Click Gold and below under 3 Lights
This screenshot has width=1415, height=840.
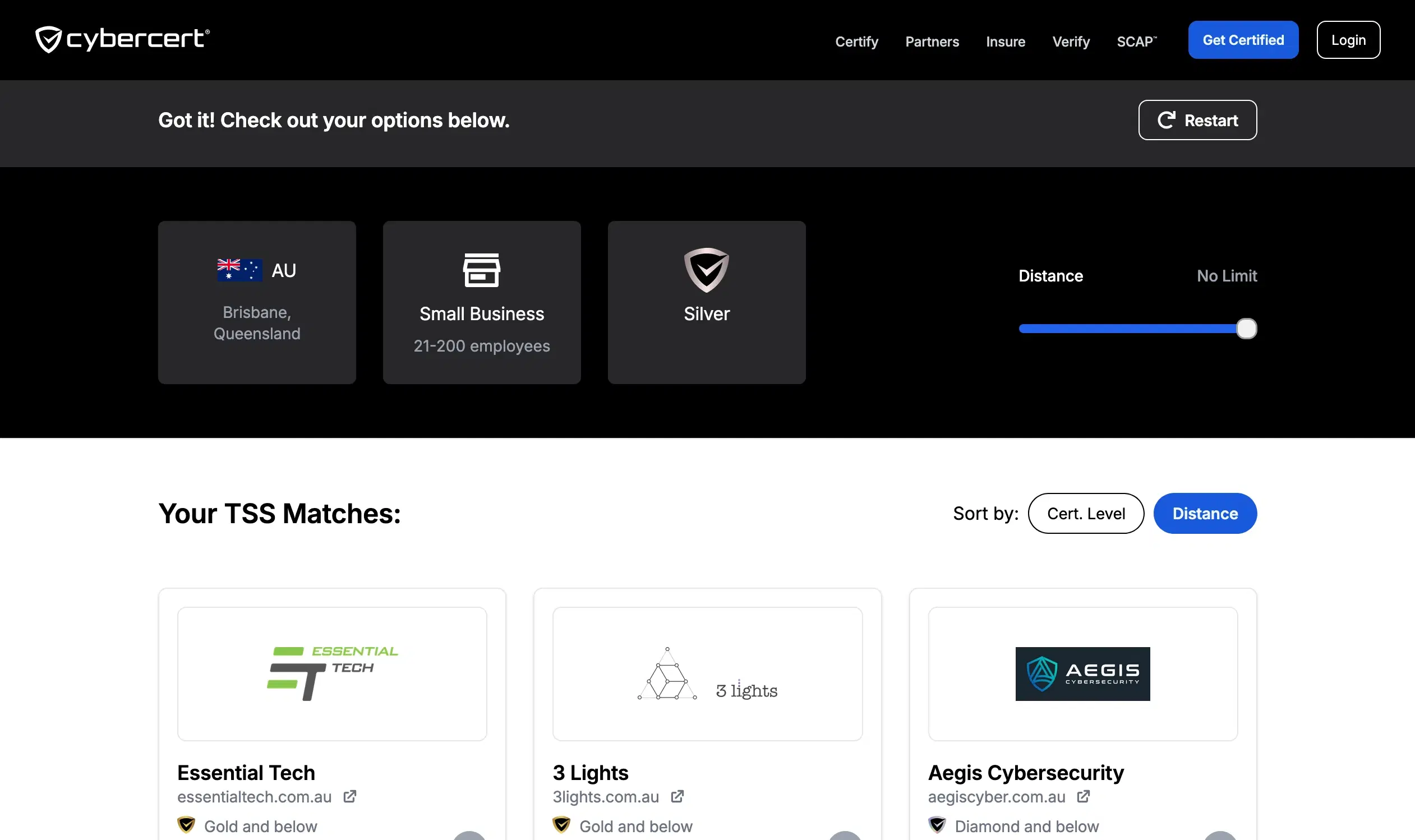click(x=635, y=827)
